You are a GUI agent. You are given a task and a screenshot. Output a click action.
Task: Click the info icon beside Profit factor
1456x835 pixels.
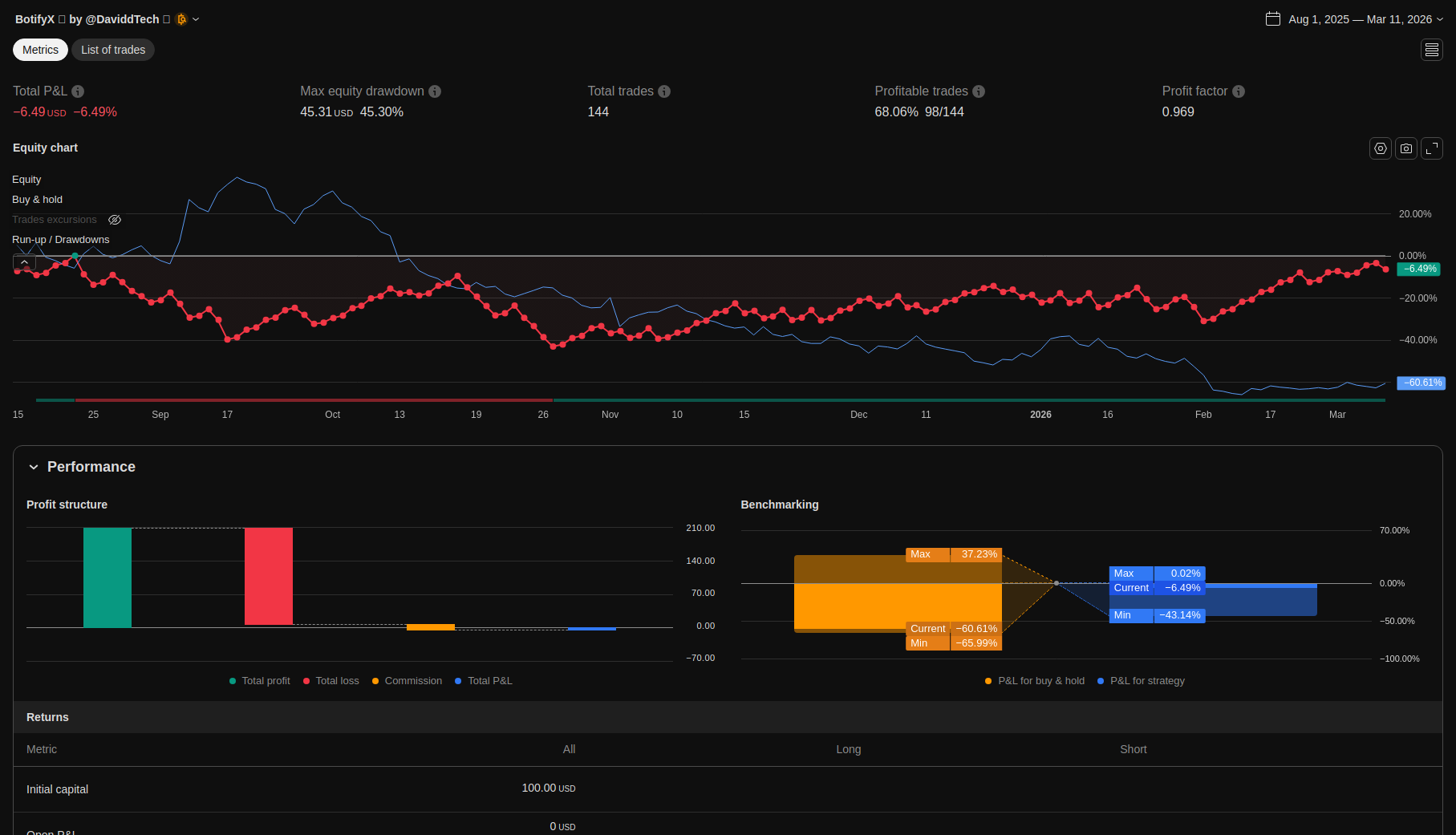click(x=1239, y=91)
